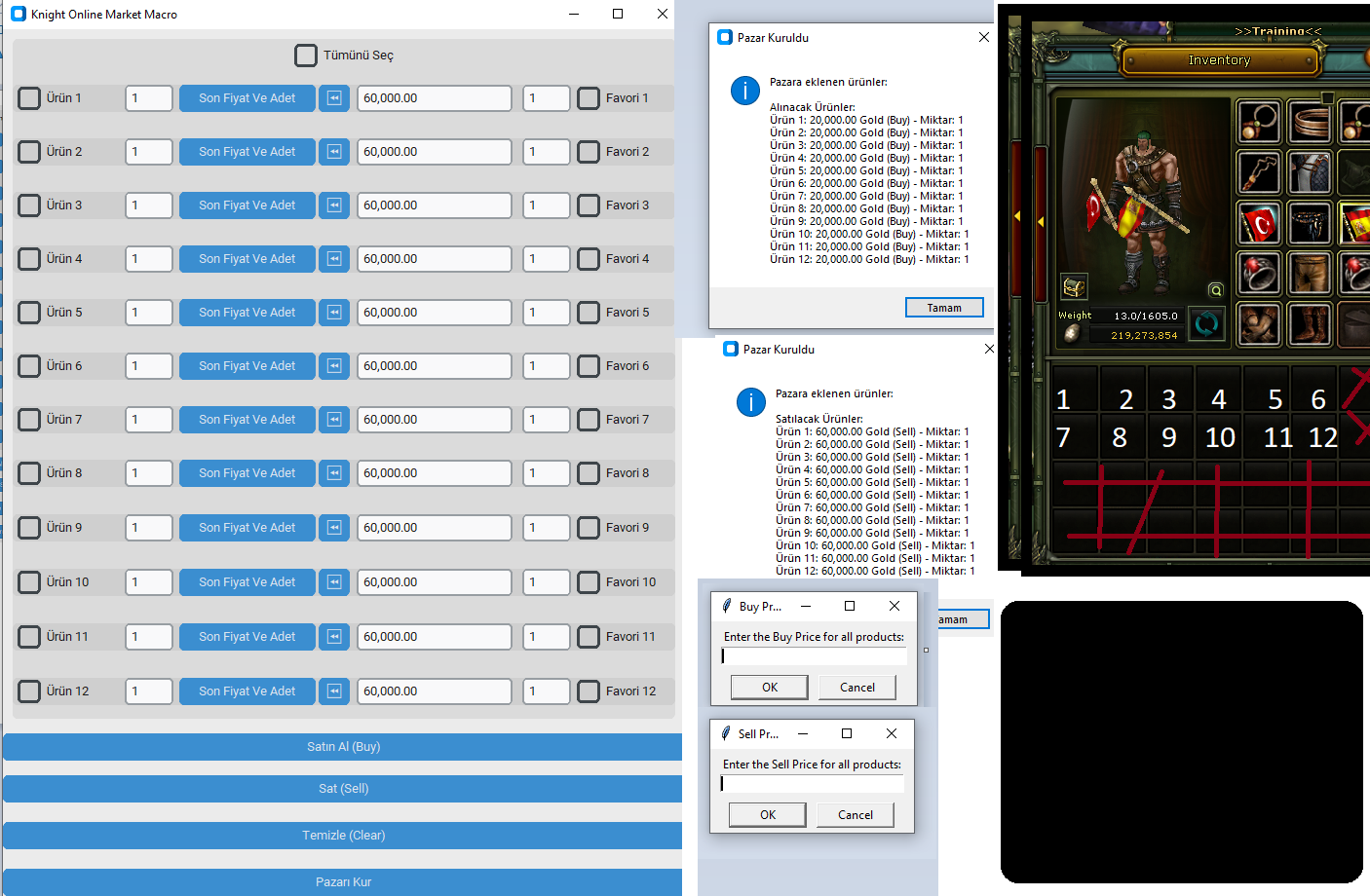Click the 60,000.00 price field for Ürün 11
This screenshot has height=896, width=1370.
[435, 637]
